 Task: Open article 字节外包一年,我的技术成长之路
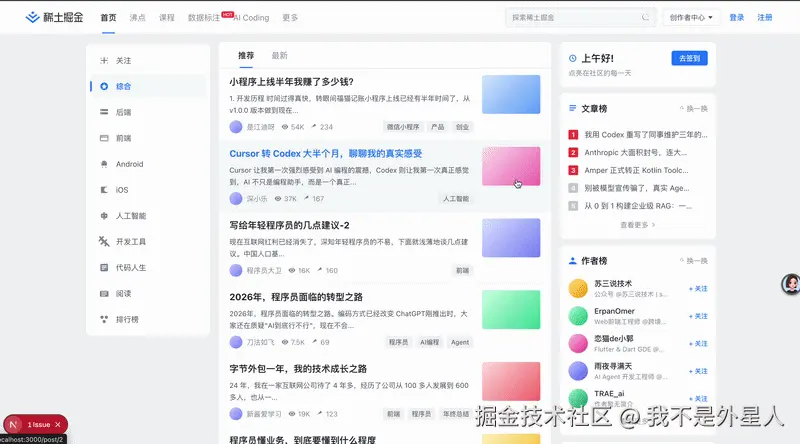pyautogui.click(x=298, y=368)
